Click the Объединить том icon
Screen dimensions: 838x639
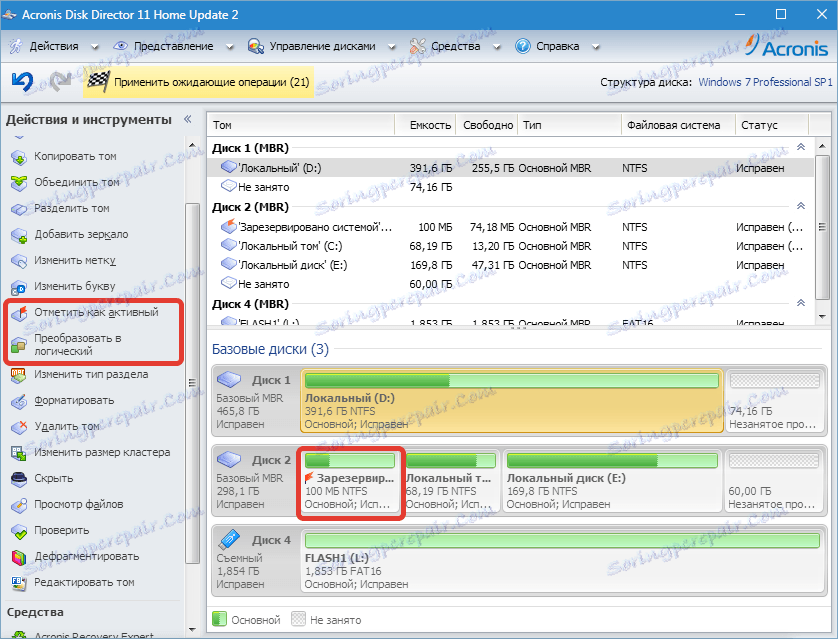point(19,183)
